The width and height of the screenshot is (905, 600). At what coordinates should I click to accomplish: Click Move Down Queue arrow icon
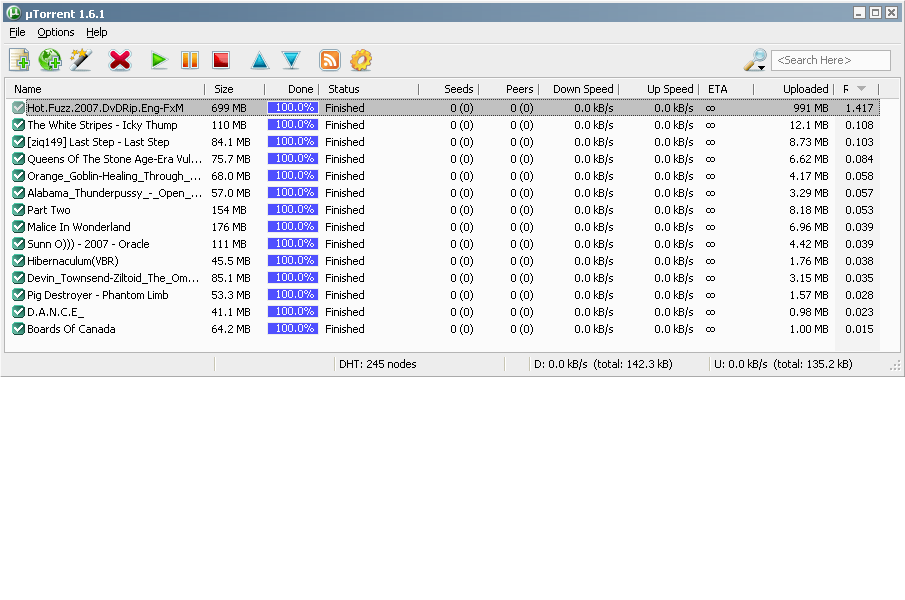291,60
